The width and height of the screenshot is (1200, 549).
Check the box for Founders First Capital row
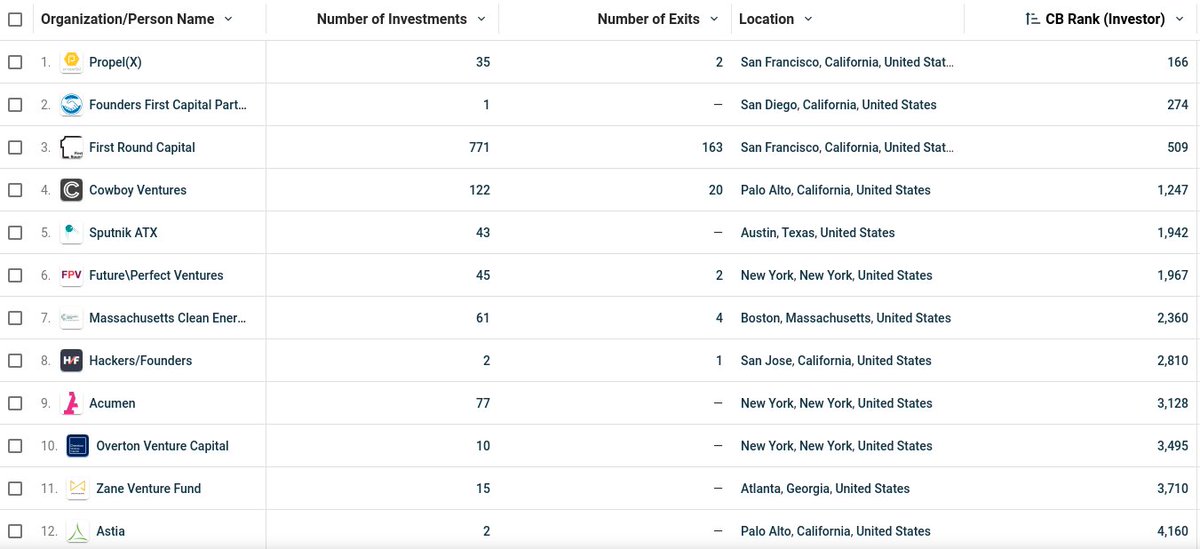point(15,105)
